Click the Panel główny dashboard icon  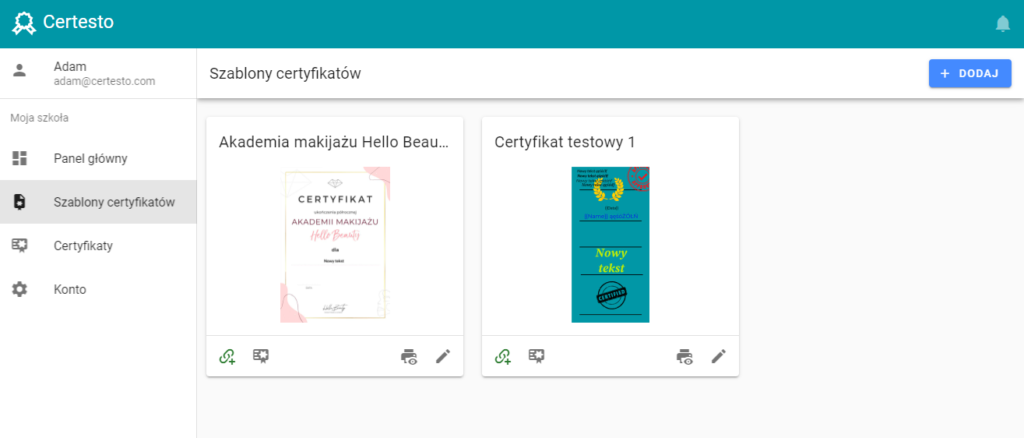20,159
